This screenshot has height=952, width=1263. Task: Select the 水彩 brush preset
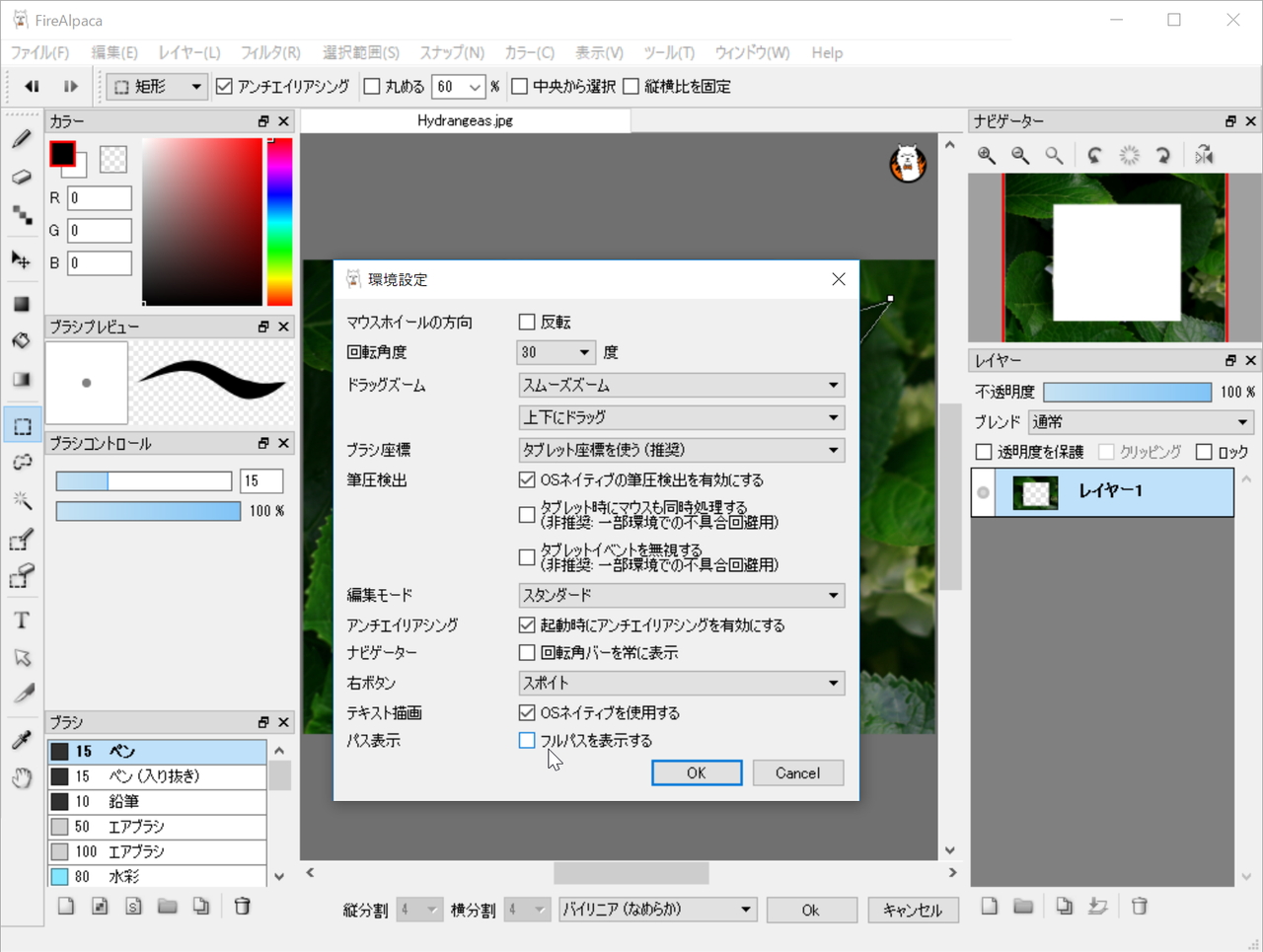click(x=157, y=876)
